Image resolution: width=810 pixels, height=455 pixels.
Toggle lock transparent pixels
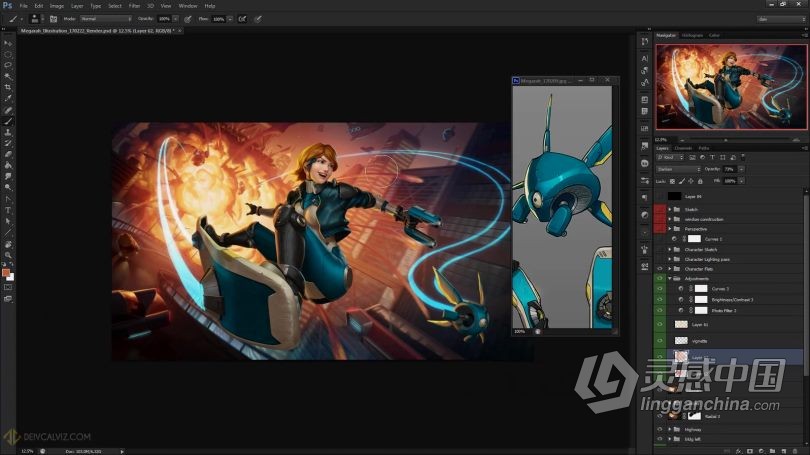tap(672, 181)
